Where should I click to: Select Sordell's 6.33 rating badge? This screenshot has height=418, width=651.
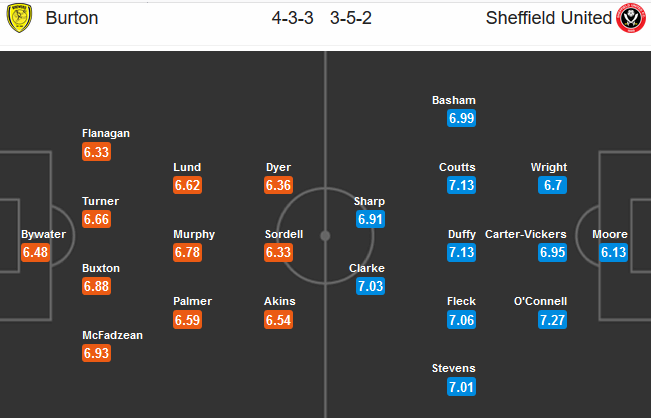[278, 252]
